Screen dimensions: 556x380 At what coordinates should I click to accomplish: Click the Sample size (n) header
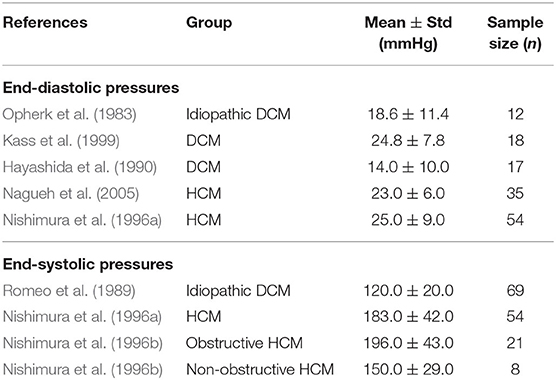(515, 33)
